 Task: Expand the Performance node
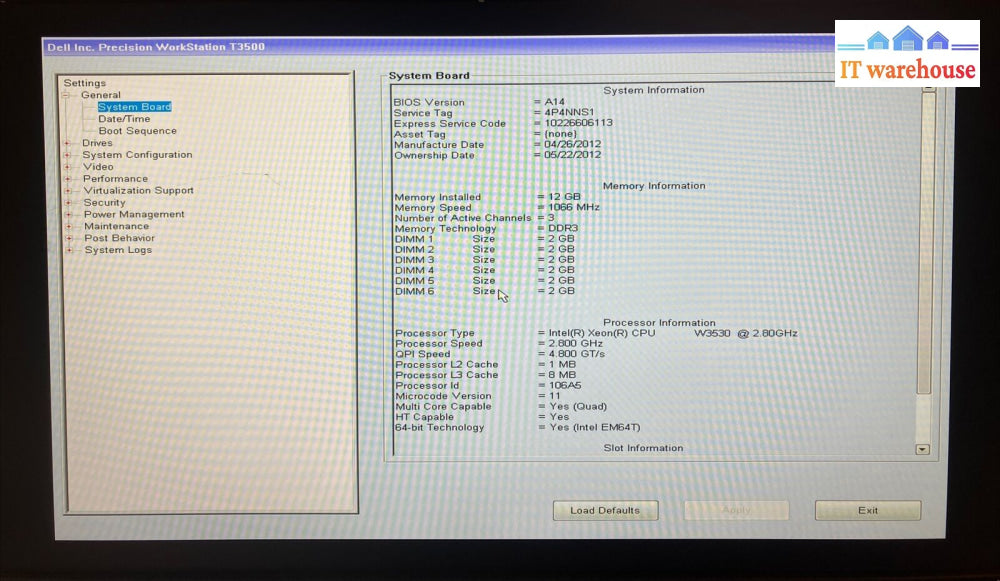coord(67,179)
